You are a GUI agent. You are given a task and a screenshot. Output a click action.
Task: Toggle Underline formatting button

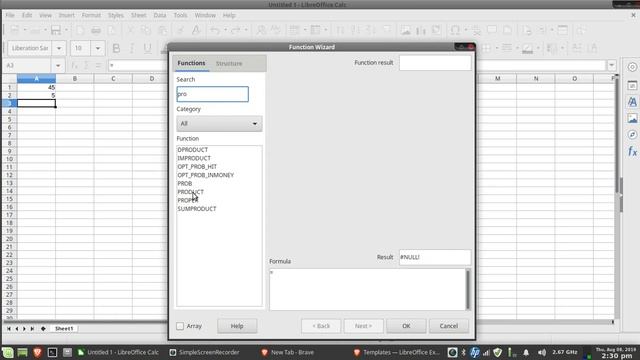tap(147, 49)
